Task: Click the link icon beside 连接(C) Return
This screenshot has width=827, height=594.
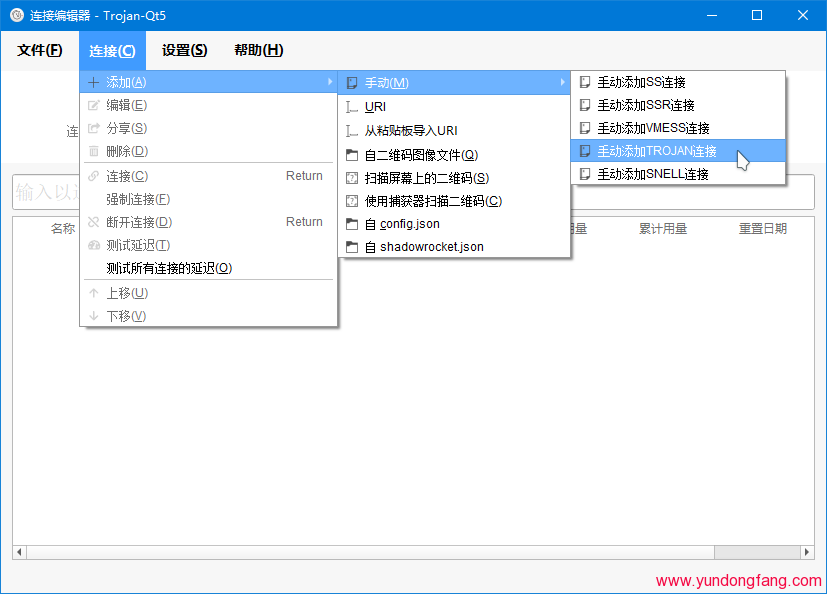Action: (x=93, y=176)
